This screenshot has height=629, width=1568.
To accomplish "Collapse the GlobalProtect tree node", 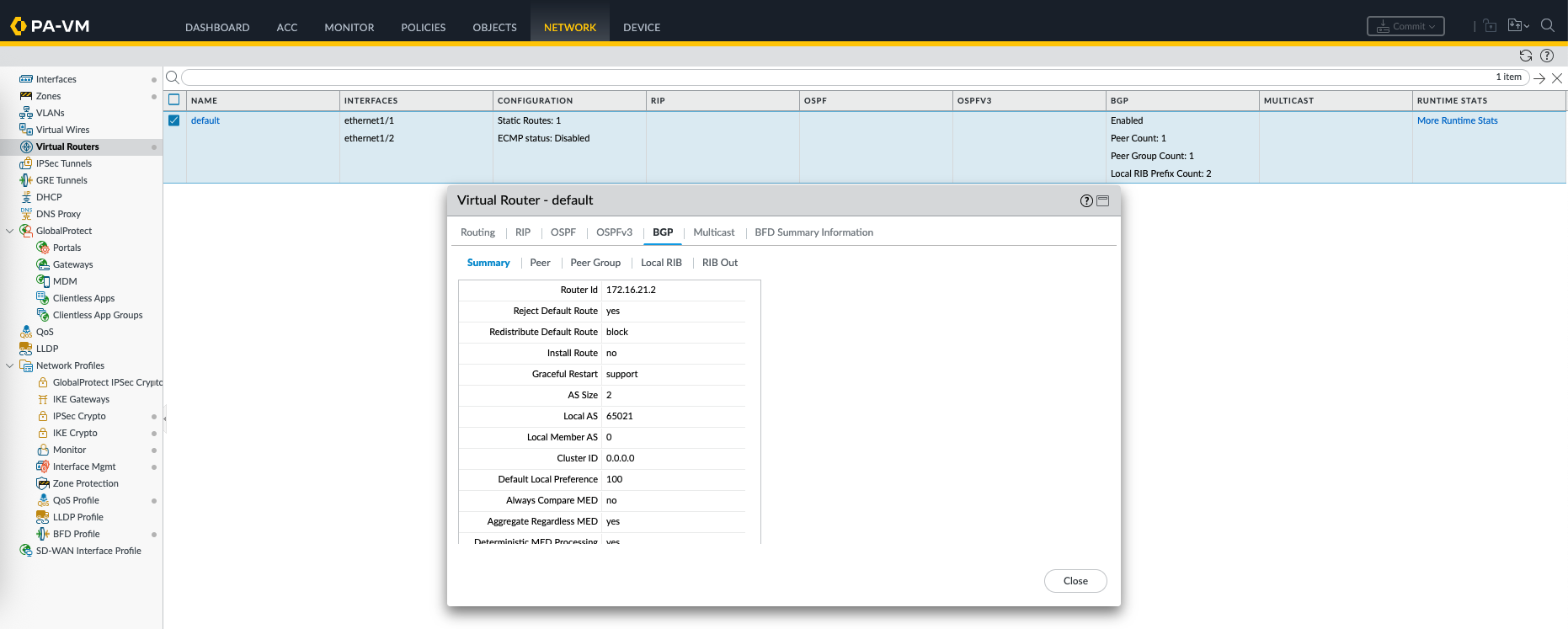I will click(10, 231).
